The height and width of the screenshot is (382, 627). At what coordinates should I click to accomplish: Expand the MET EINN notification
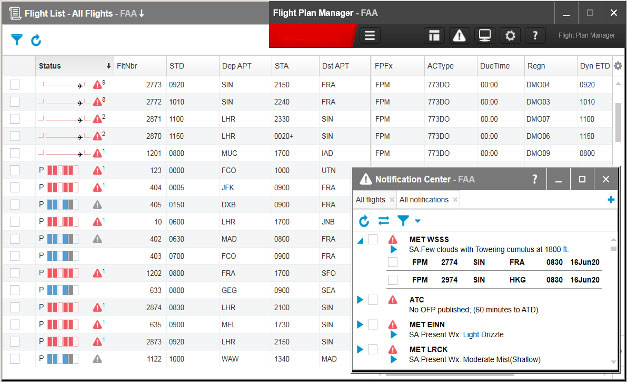coord(360,324)
